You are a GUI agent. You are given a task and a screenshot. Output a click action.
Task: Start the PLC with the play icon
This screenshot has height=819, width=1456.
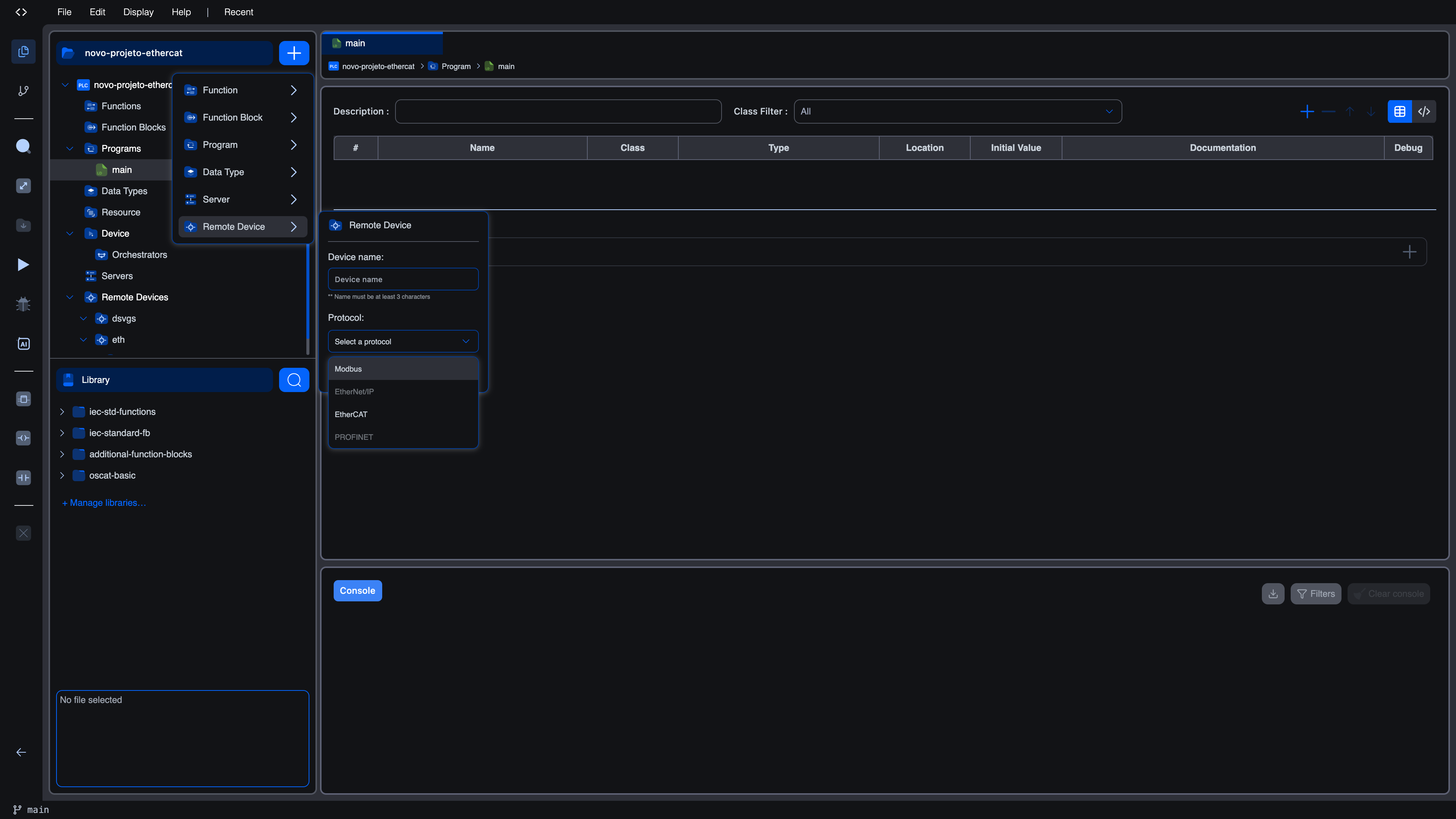click(23, 265)
